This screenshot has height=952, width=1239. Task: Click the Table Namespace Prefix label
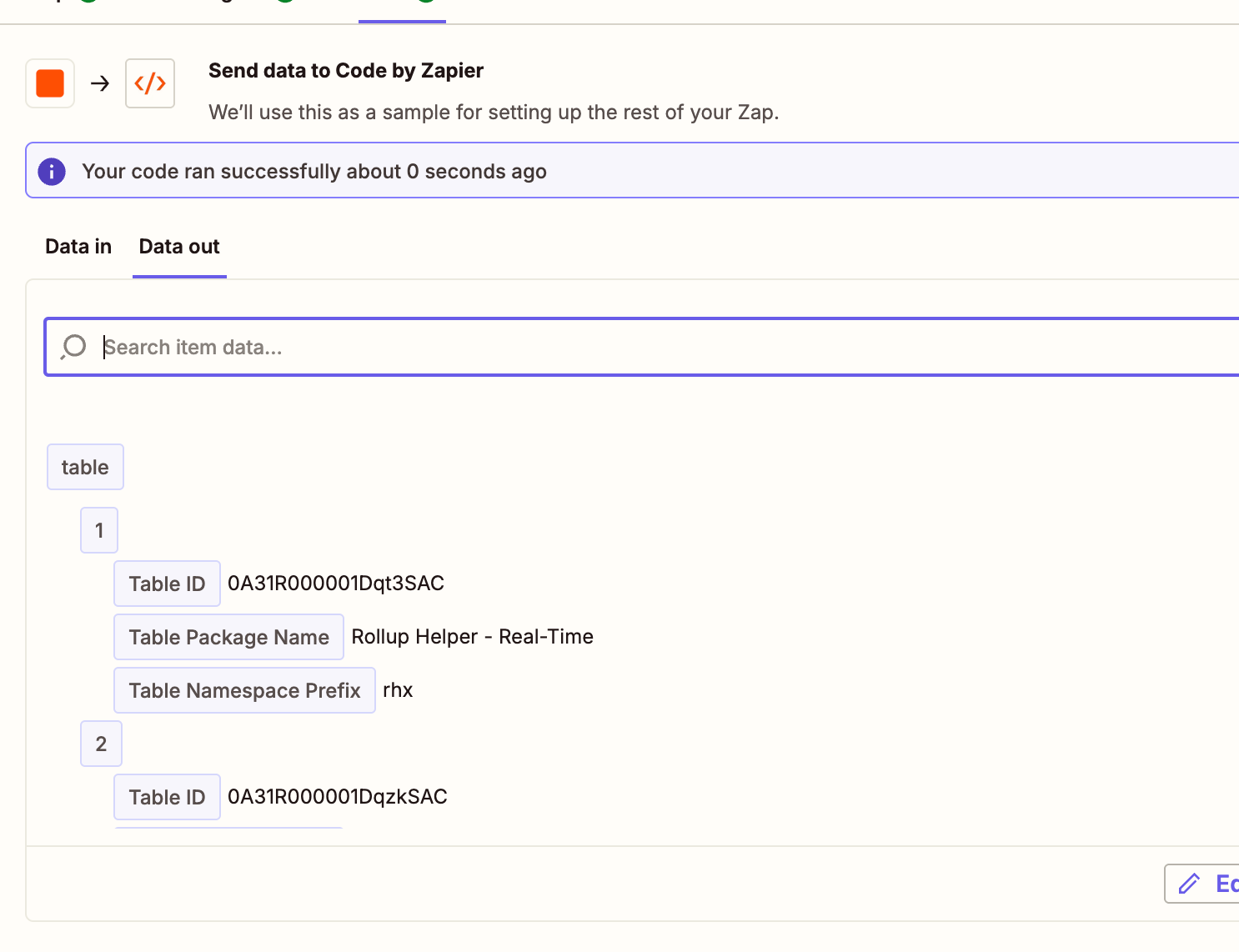(x=244, y=690)
